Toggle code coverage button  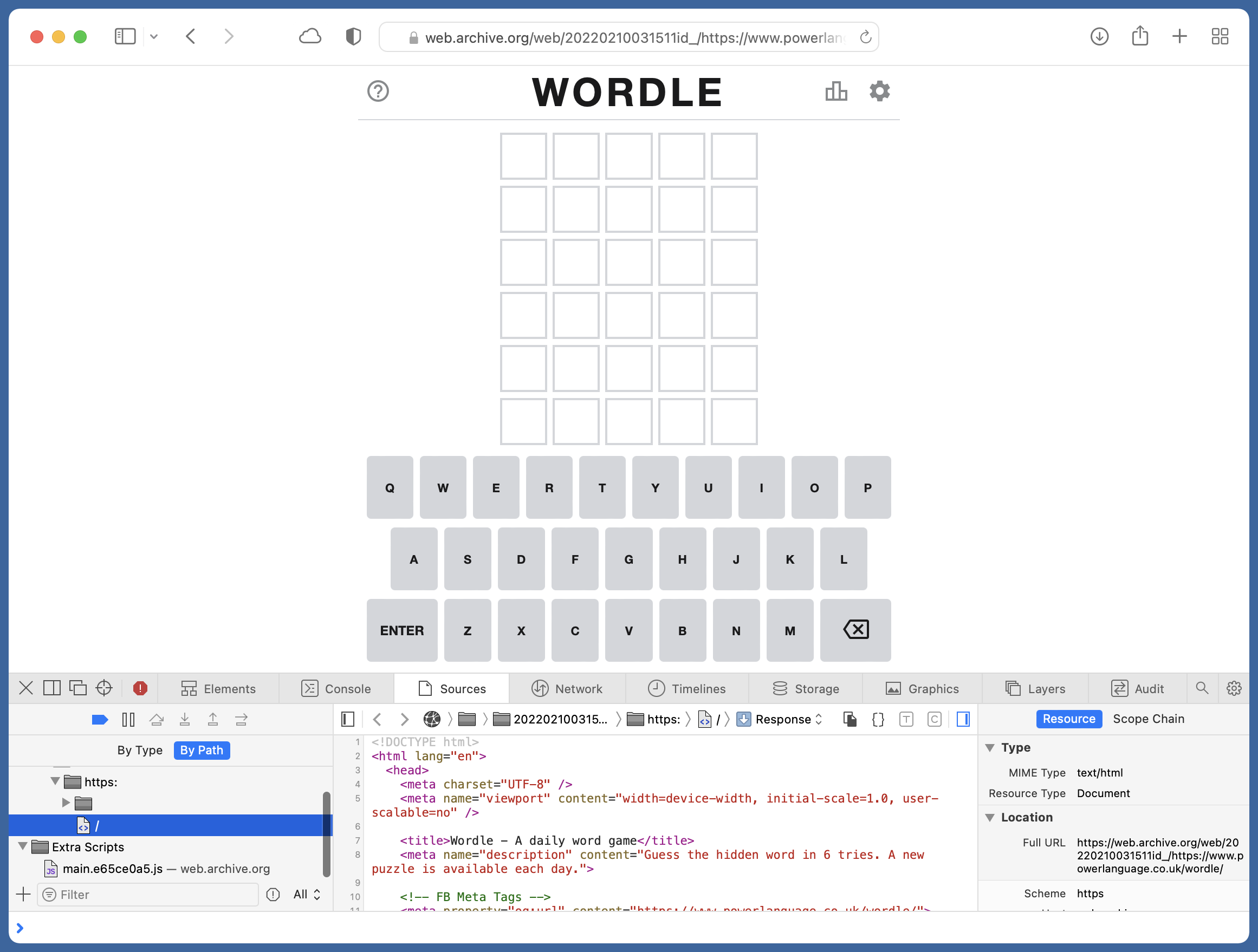(x=935, y=719)
